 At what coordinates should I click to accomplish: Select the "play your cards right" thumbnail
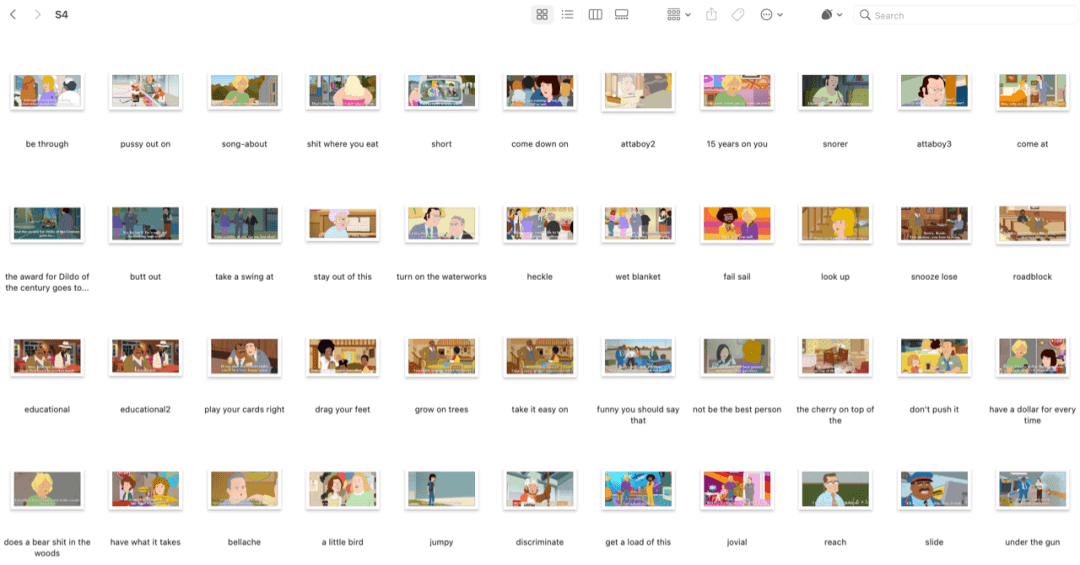pyautogui.click(x=245, y=356)
